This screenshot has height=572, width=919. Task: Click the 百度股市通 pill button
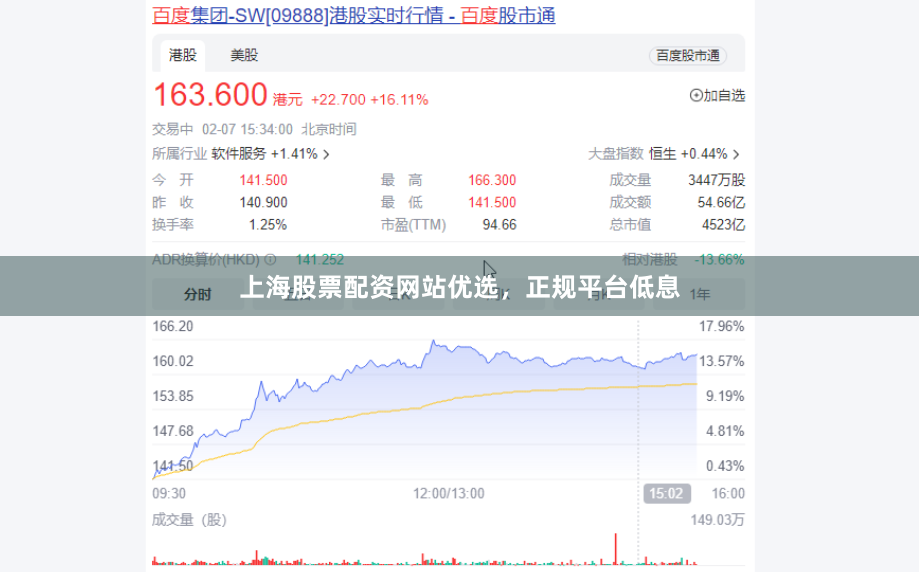(687, 56)
